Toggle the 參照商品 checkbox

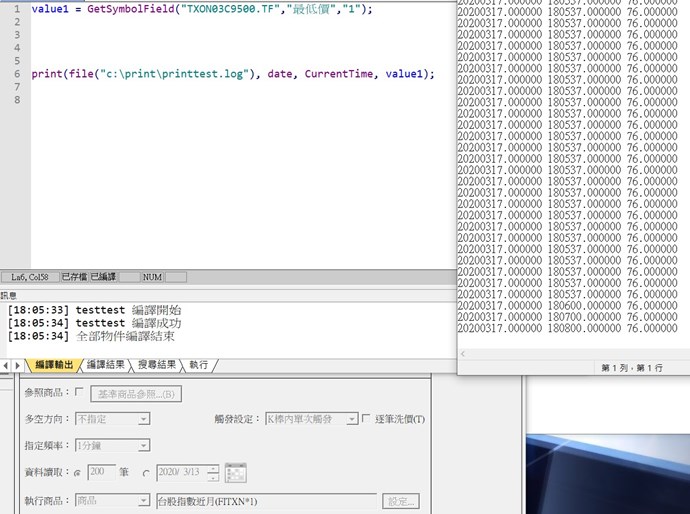[x=80, y=393]
